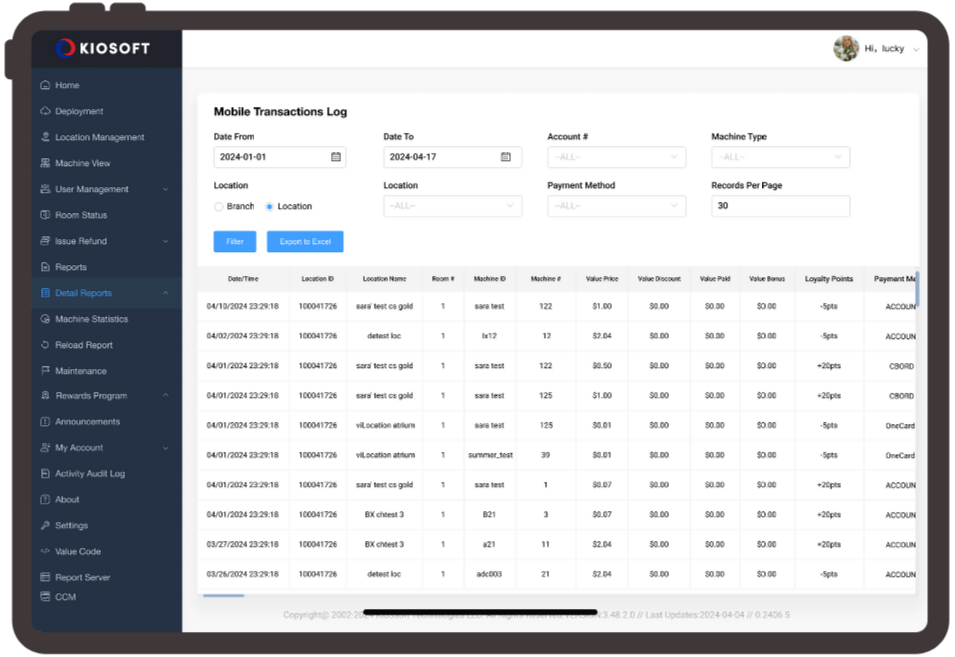Click the horizontal table scrollbar
The width and height of the screenshot is (955, 657).
tap(224, 596)
